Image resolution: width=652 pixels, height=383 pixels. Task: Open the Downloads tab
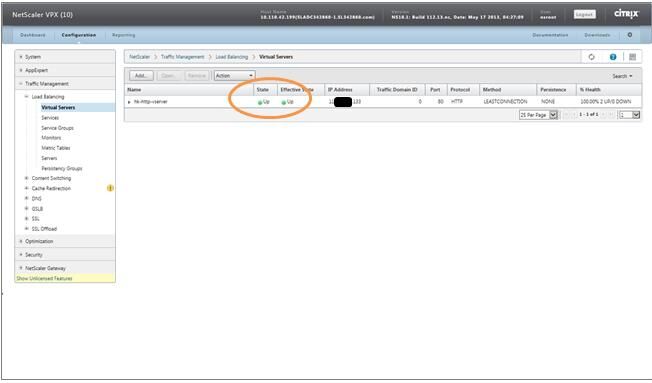(597, 35)
